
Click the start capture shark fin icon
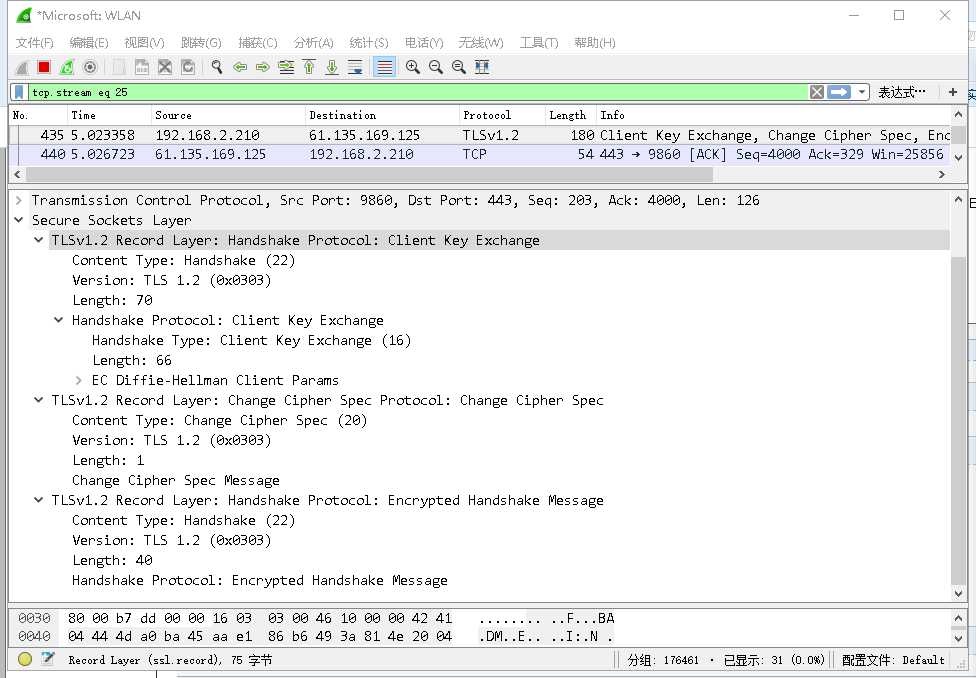(22, 67)
